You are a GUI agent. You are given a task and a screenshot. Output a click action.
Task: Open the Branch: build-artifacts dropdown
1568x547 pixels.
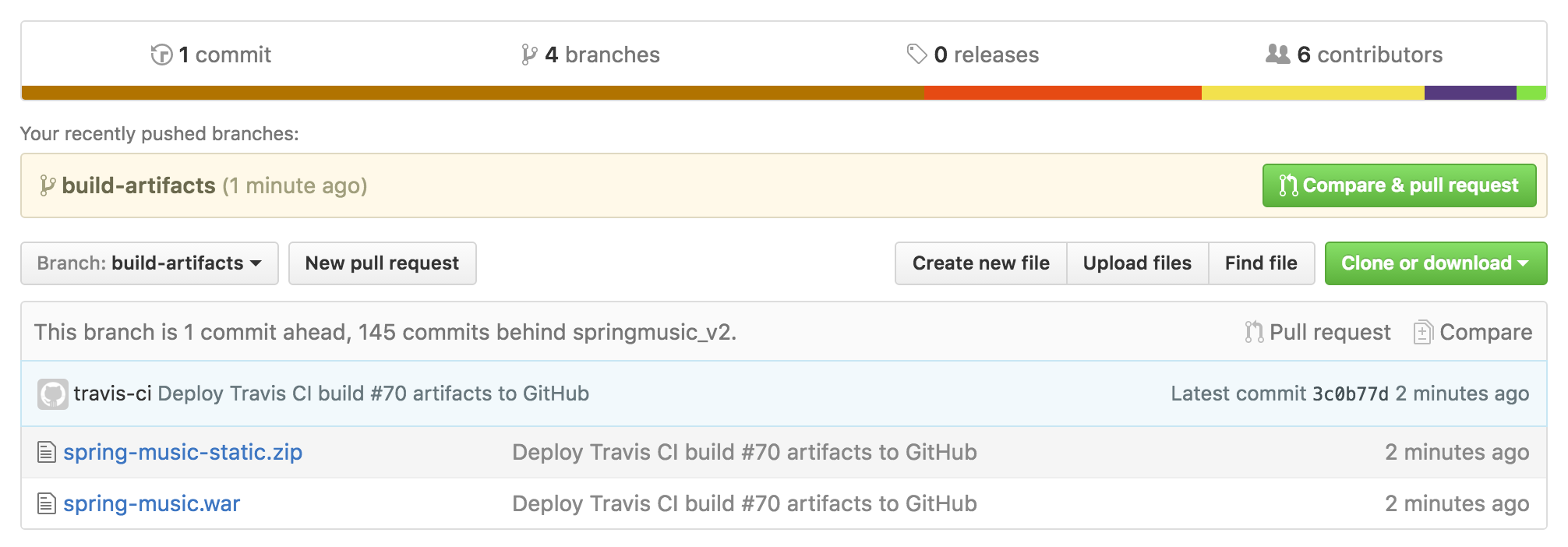click(x=150, y=263)
